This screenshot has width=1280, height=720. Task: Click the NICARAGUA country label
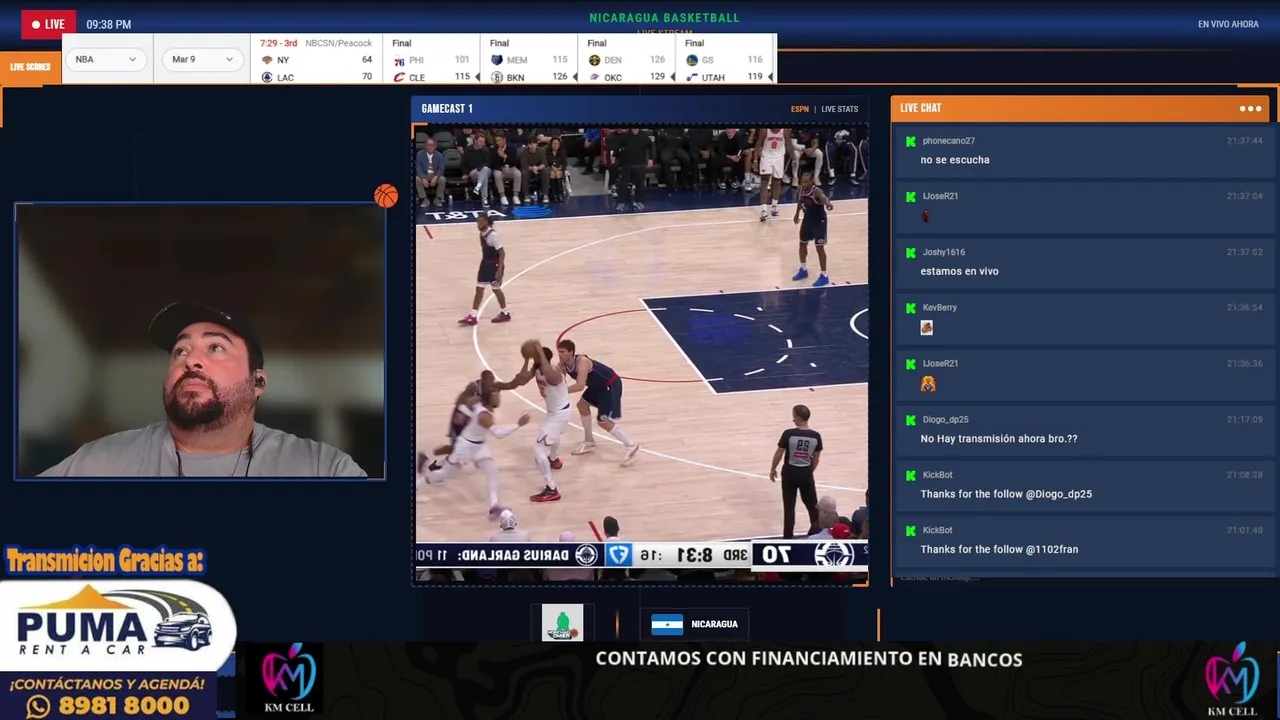pos(714,624)
